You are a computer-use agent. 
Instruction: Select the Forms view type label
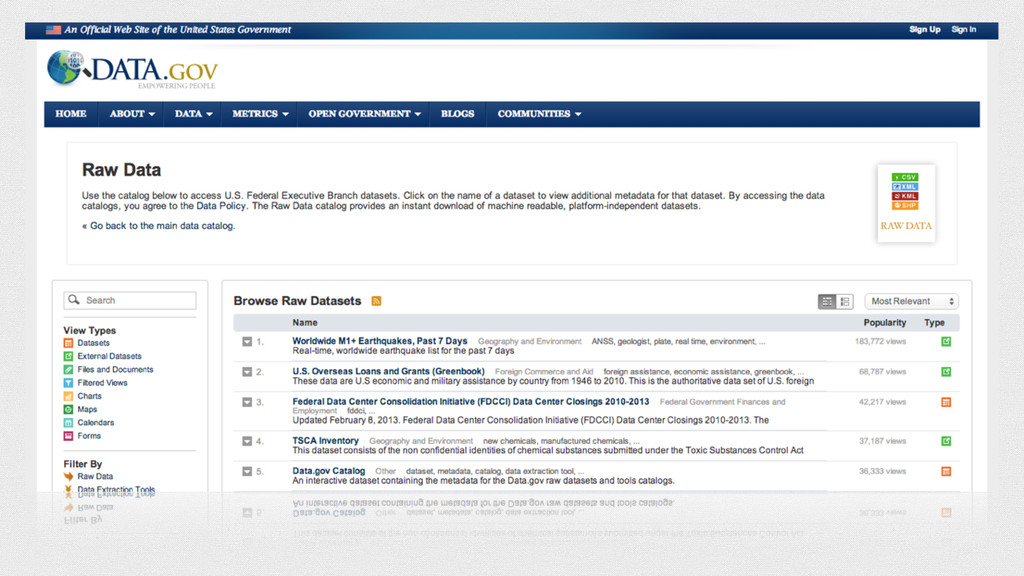(x=89, y=436)
